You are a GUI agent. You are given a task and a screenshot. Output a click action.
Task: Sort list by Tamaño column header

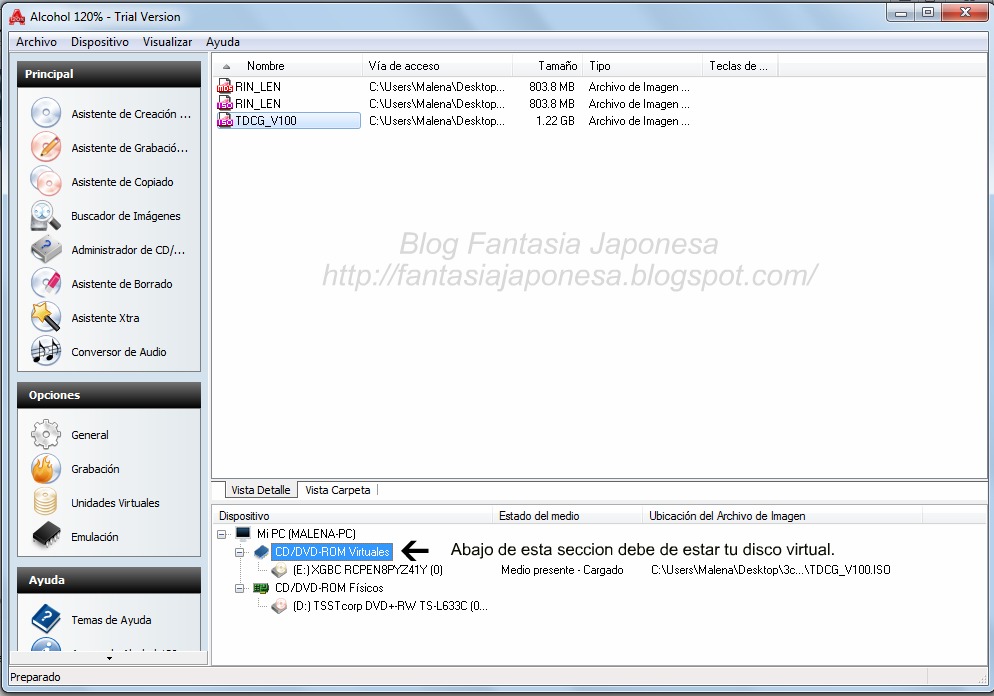coord(547,66)
